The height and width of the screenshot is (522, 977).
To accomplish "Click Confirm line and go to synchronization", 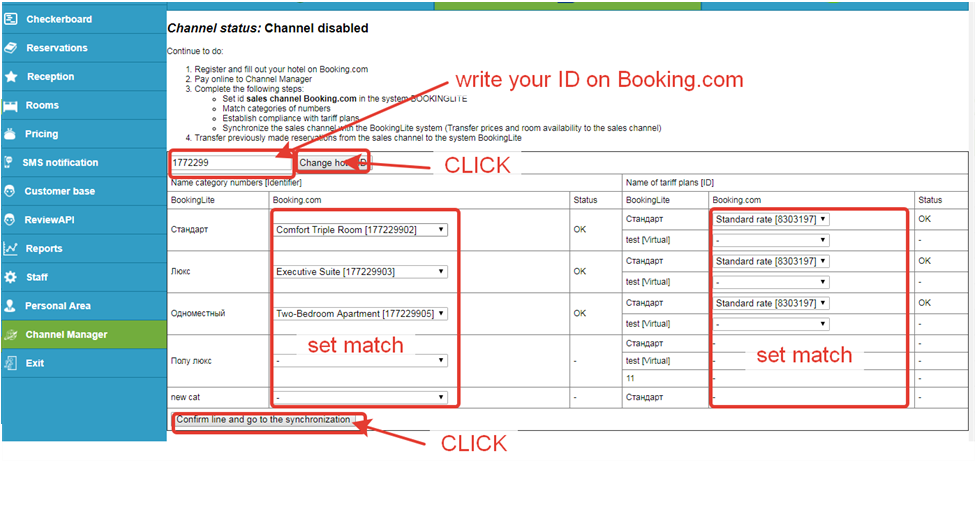I will [x=263, y=420].
